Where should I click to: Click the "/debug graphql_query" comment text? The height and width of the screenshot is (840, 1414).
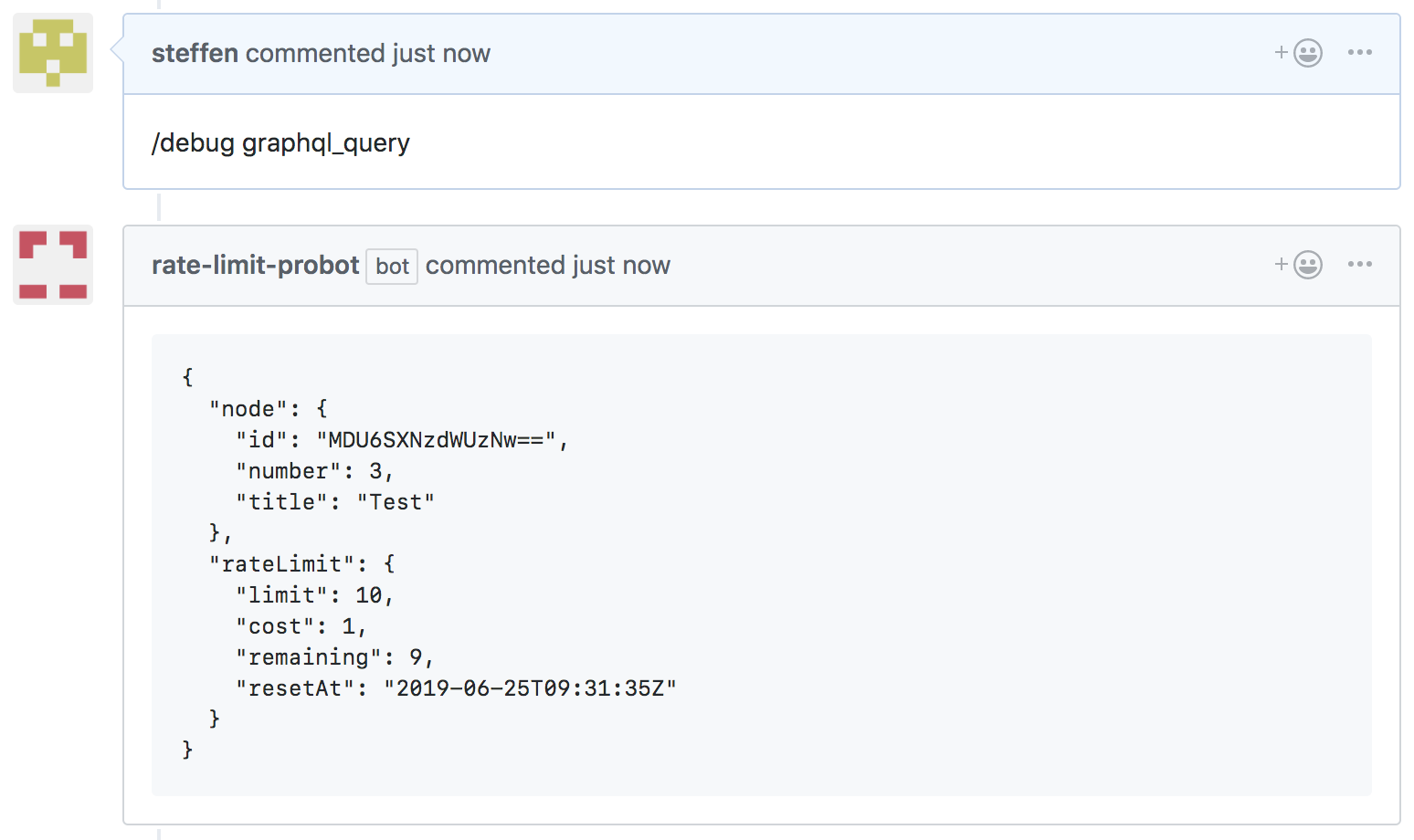click(x=280, y=143)
